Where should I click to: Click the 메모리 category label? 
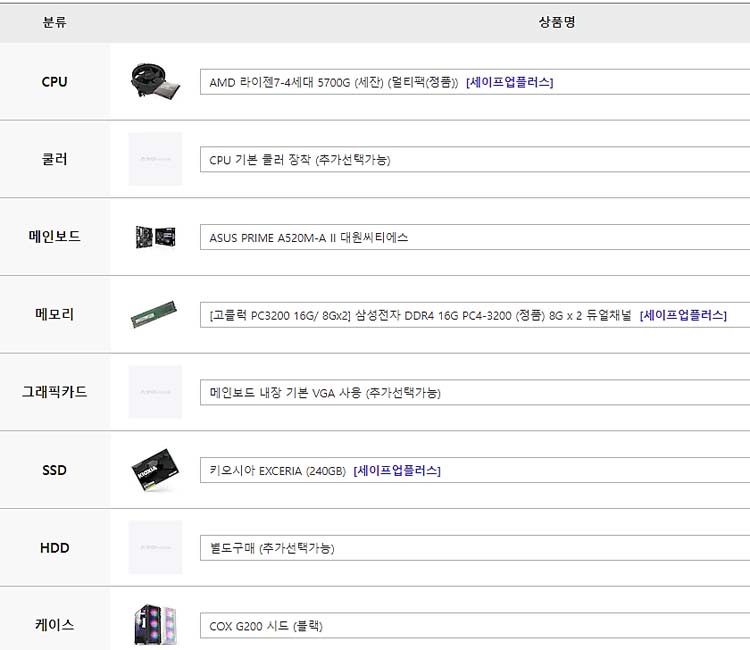coord(55,314)
